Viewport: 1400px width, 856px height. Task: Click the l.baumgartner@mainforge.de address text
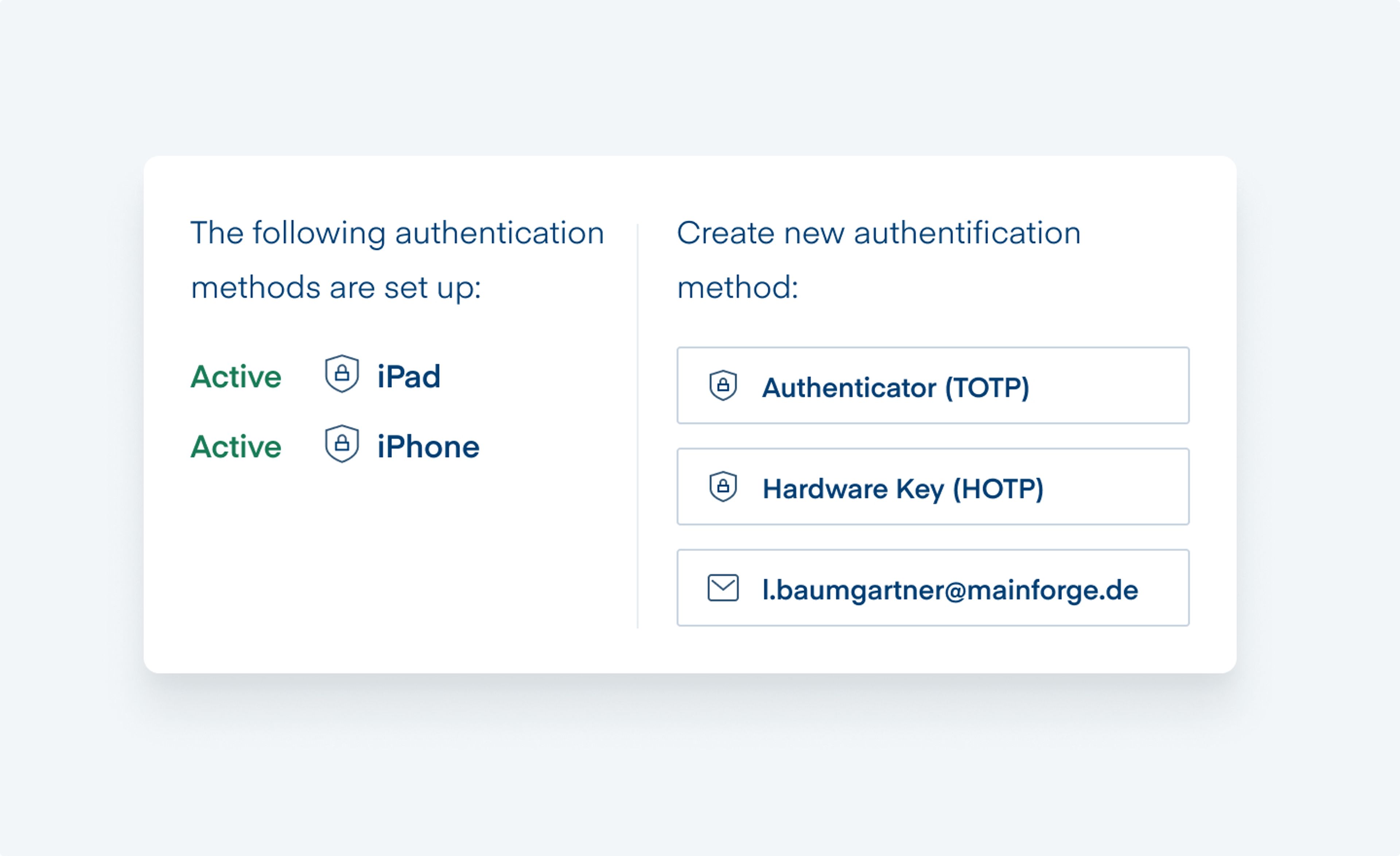(950, 590)
